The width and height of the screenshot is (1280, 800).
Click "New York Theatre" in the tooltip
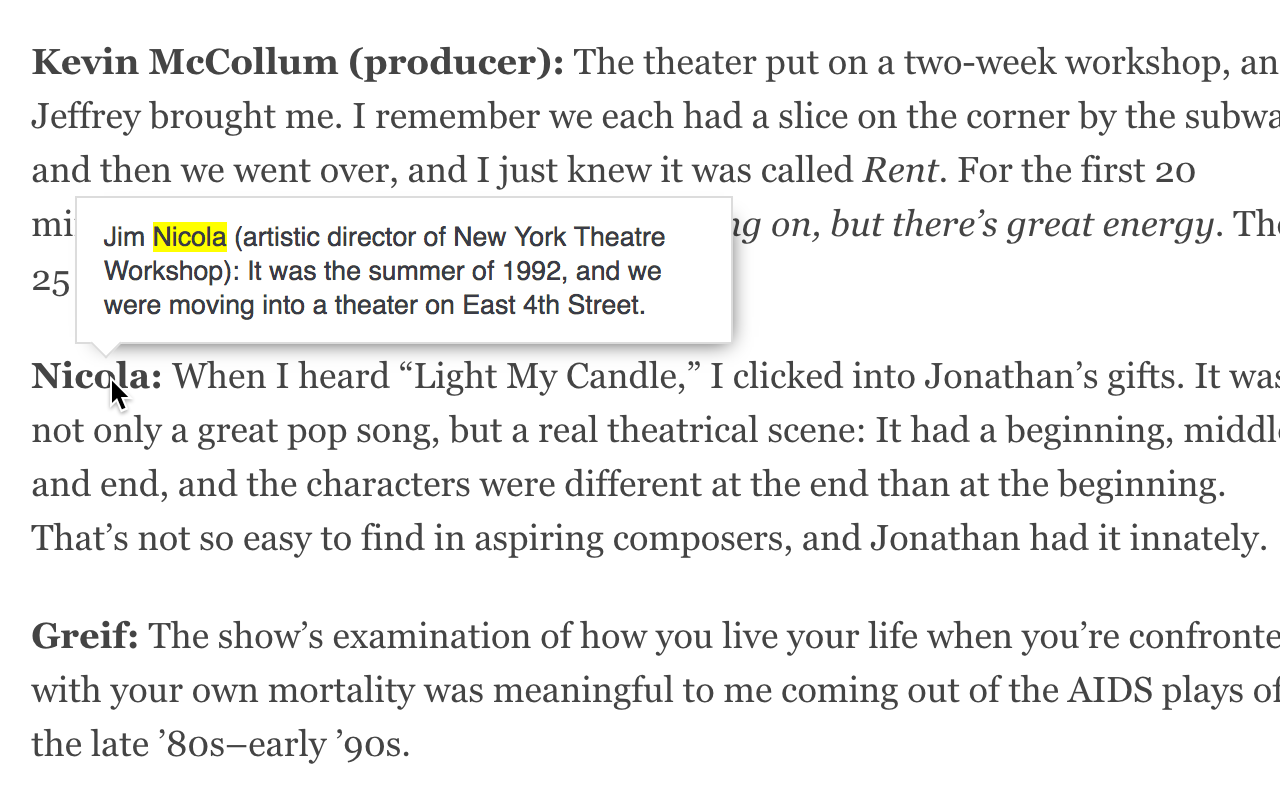pyautogui.click(x=559, y=238)
